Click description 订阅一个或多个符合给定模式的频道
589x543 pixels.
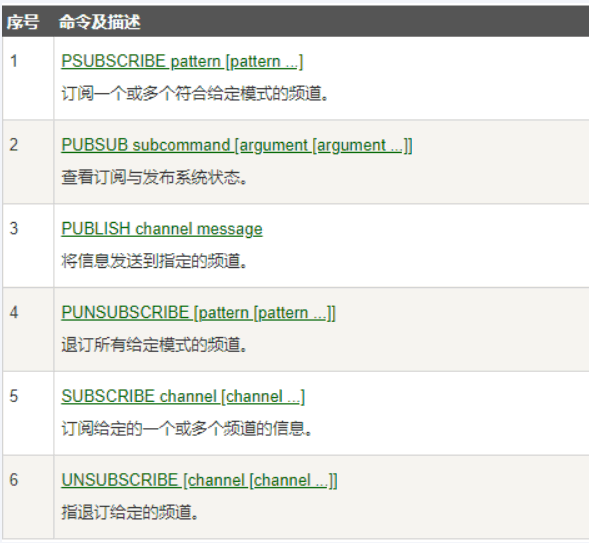click(x=195, y=93)
